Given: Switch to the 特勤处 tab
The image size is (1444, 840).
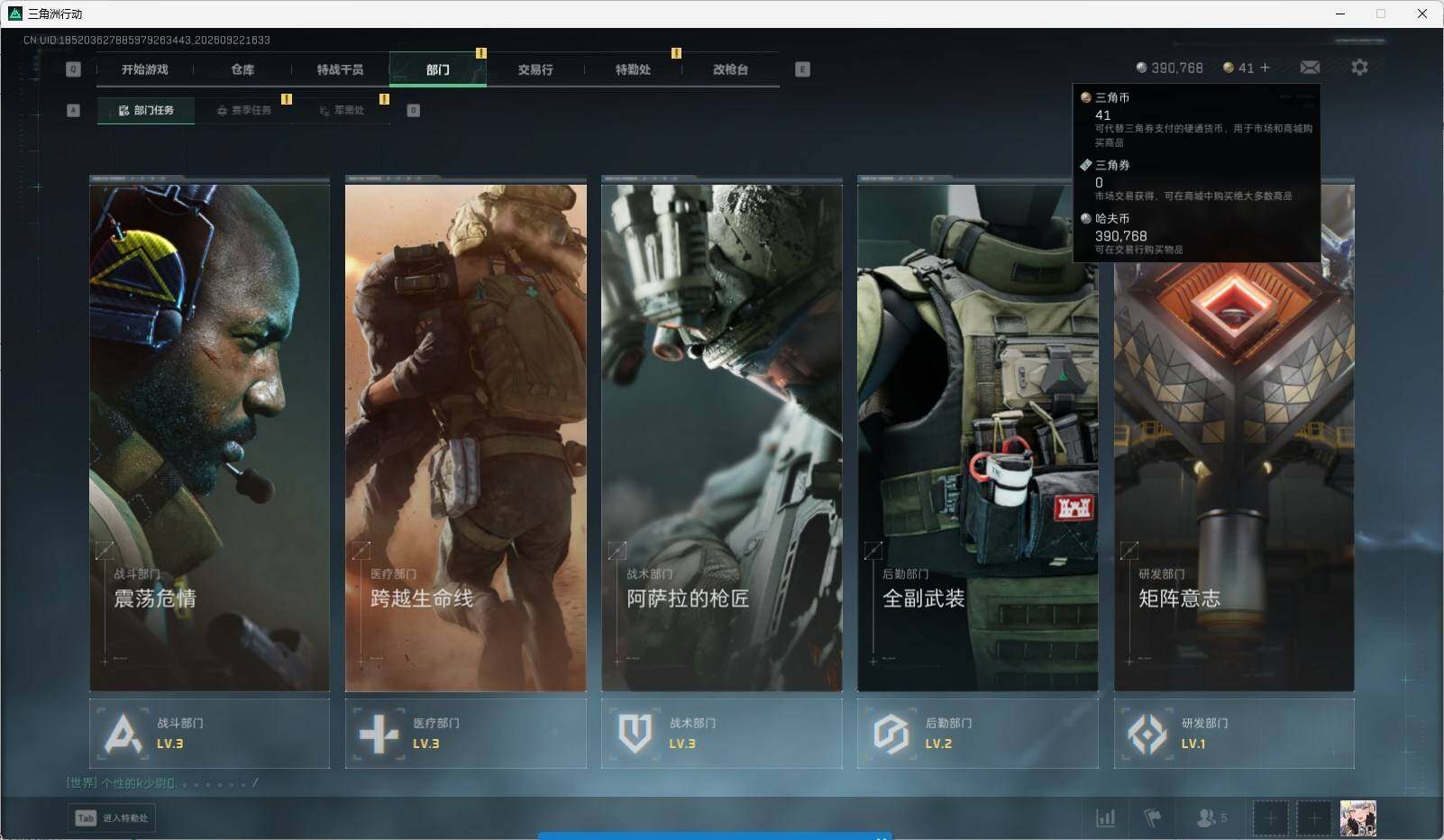Looking at the screenshot, I should pyautogui.click(x=633, y=69).
